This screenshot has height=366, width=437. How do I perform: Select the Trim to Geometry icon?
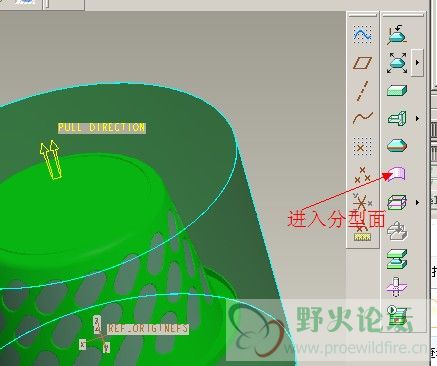pyautogui.click(x=397, y=288)
